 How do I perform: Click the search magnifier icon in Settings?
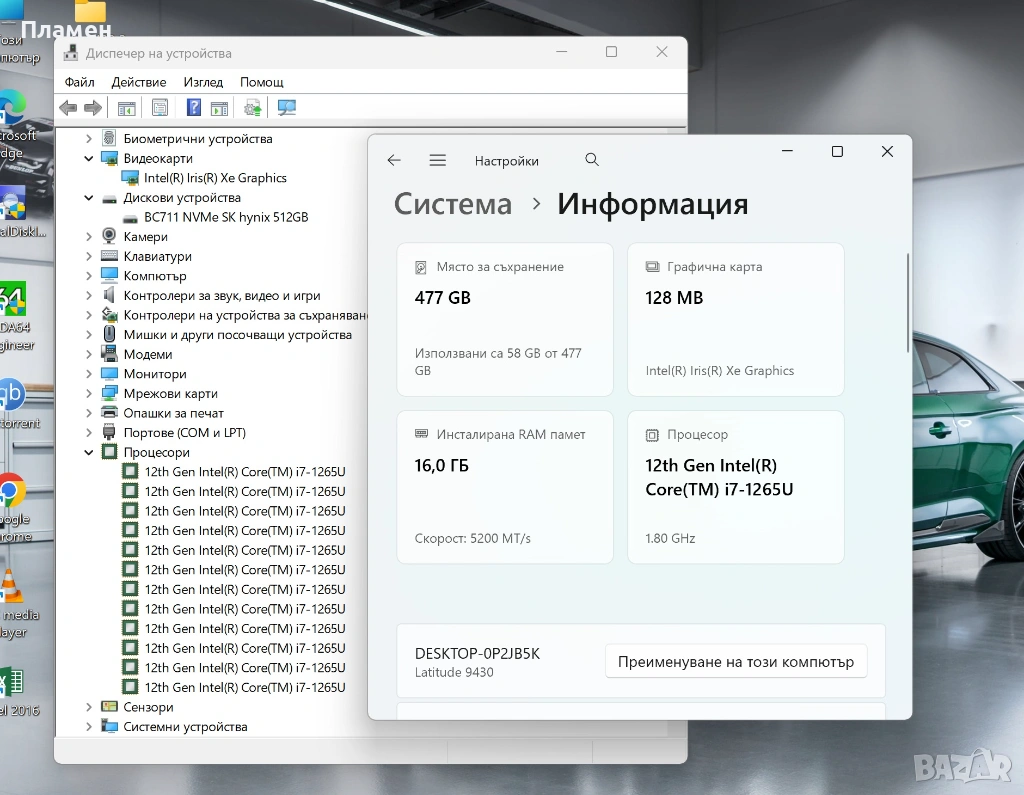pyautogui.click(x=592, y=160)
